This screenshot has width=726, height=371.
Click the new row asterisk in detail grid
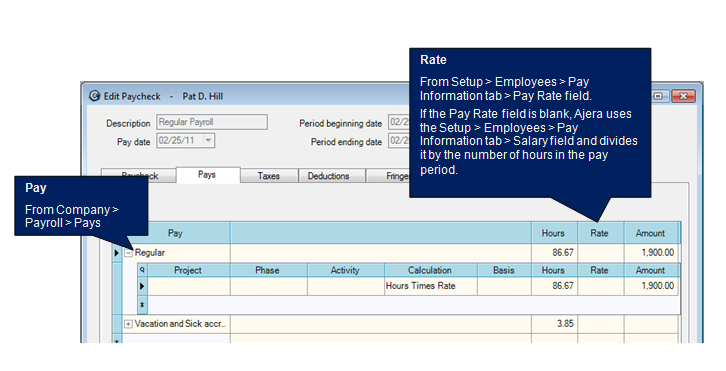point(142,305)
